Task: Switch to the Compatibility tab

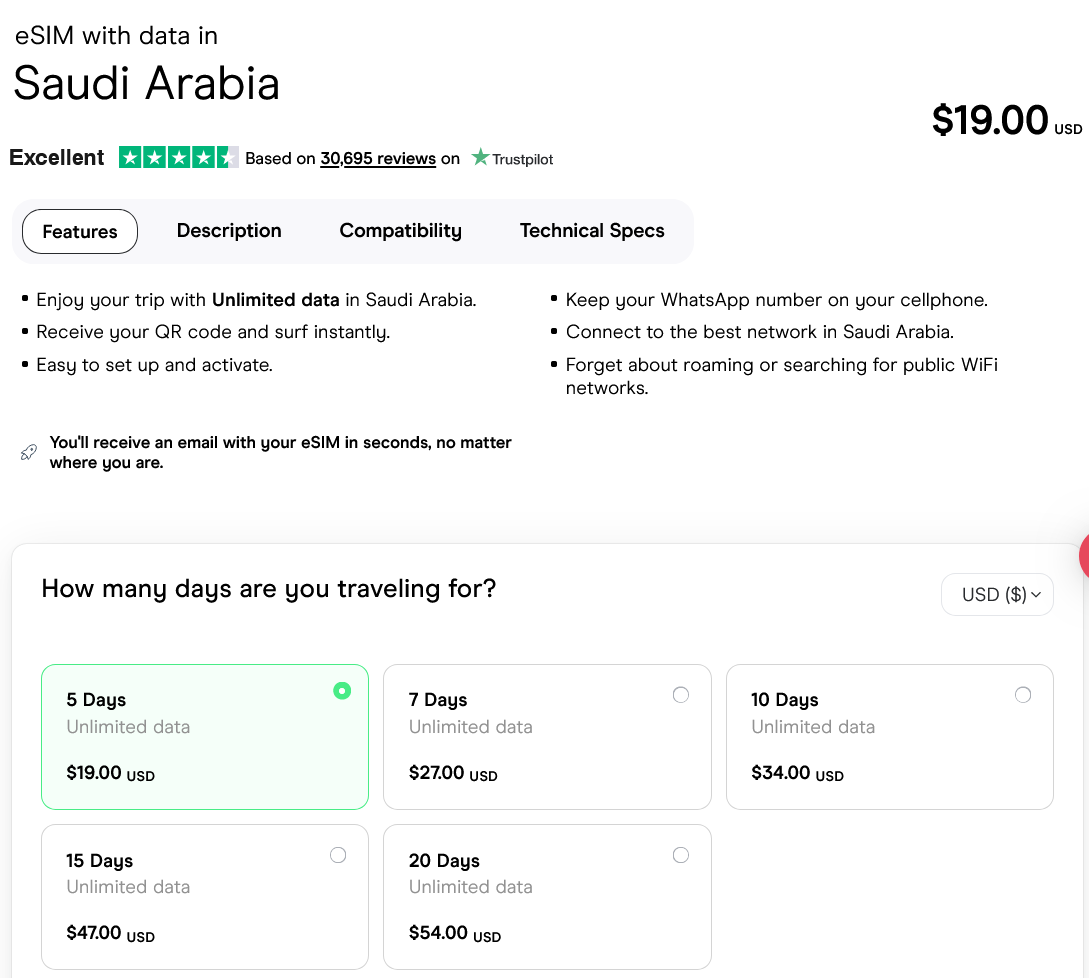Action: tap(400, 231)
